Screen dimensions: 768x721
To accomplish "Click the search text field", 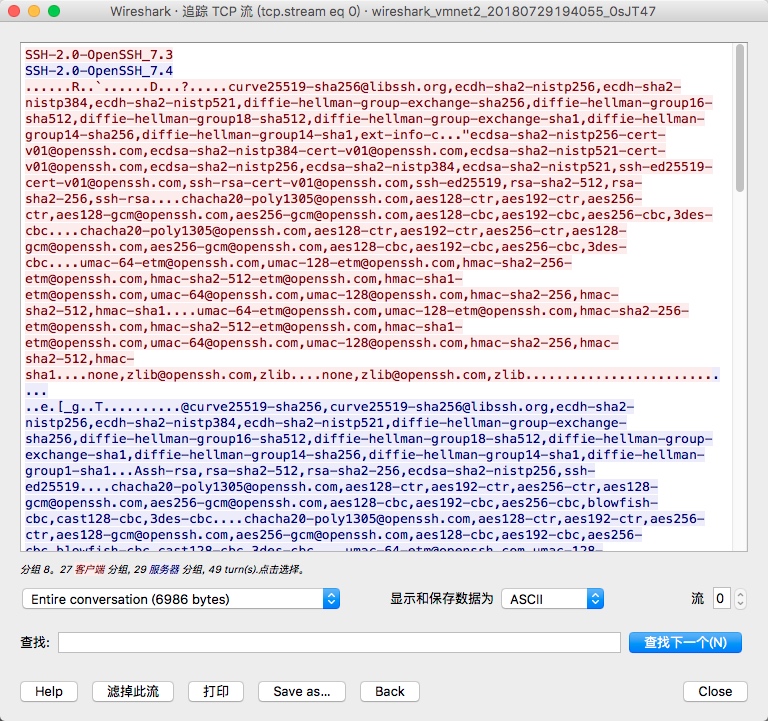I will pos(339,642).
